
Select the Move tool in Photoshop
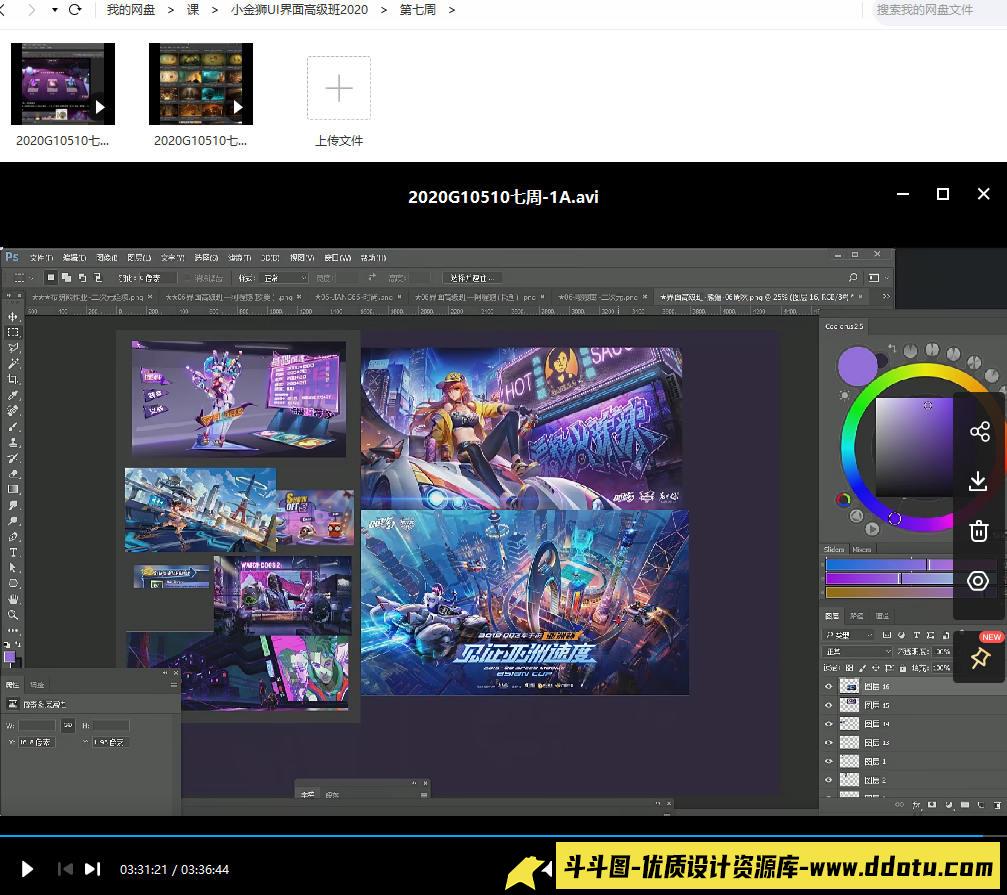[x=13, y=317]
